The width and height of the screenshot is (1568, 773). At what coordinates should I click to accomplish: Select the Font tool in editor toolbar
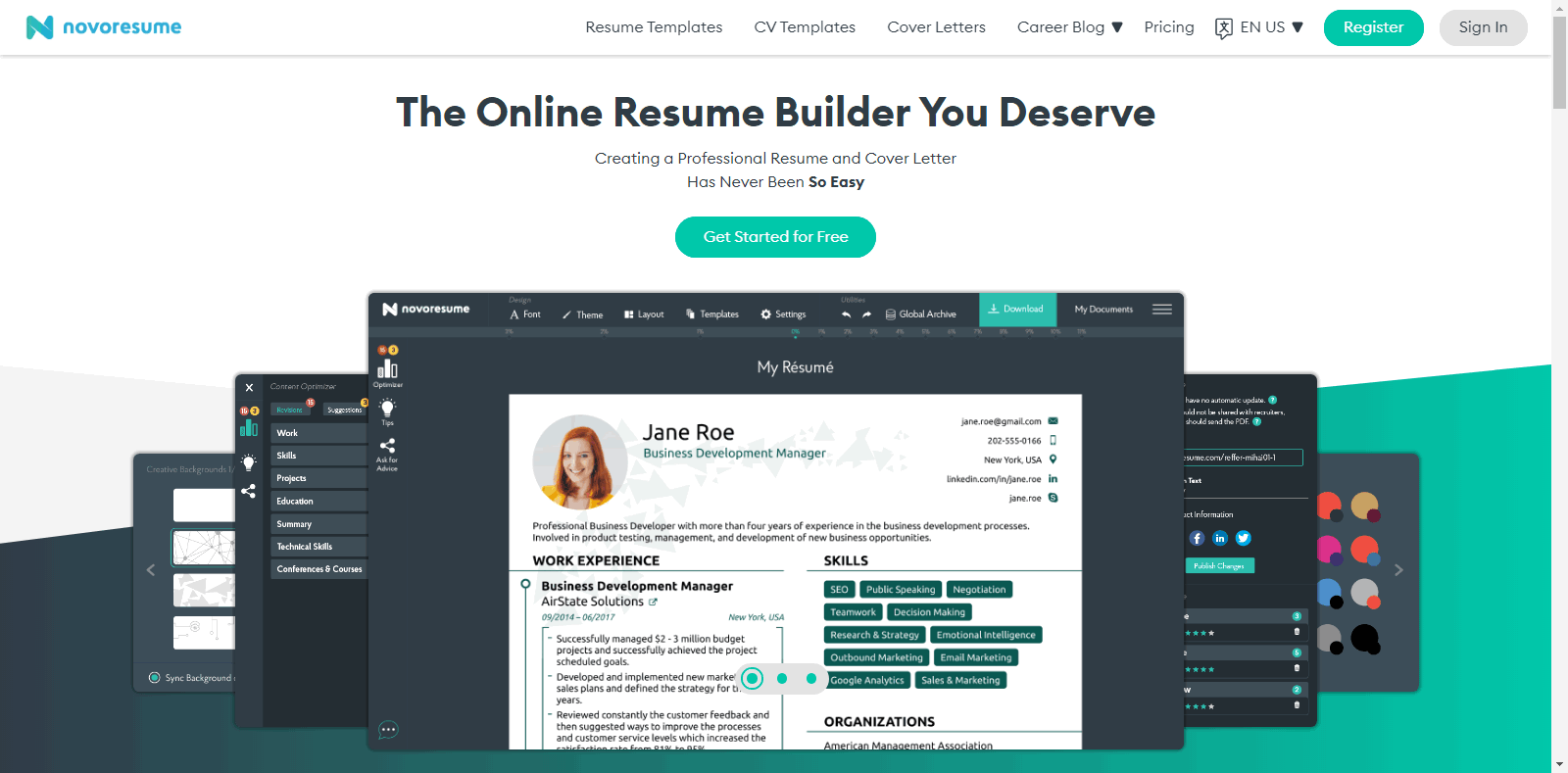pos(525,314)
